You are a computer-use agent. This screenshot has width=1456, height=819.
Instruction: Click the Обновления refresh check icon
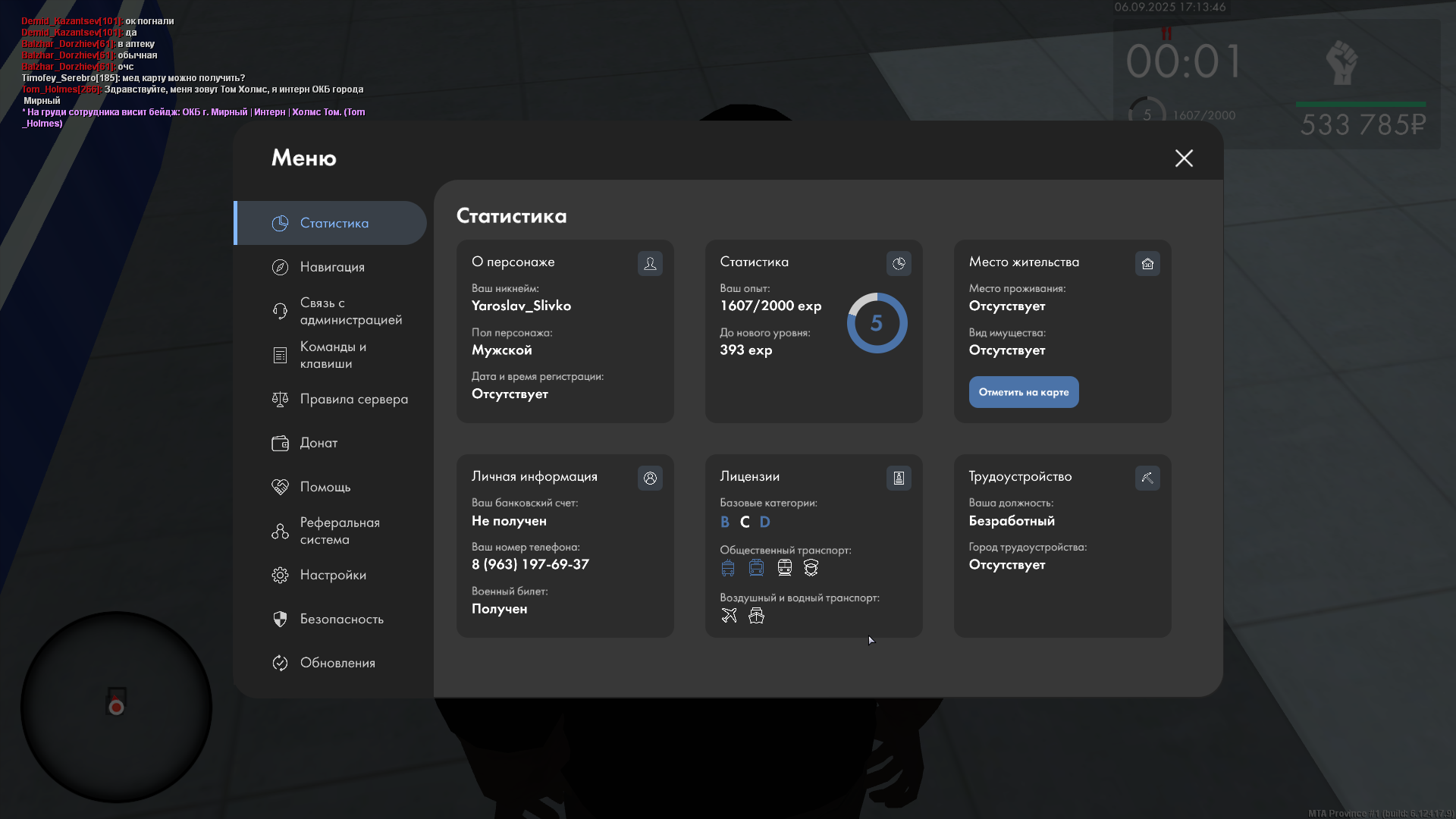click(280, 663)
